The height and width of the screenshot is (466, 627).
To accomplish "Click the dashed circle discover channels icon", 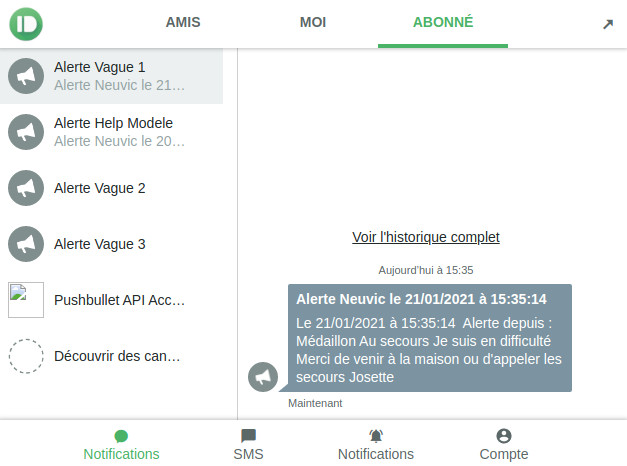I will click(26, 356).
